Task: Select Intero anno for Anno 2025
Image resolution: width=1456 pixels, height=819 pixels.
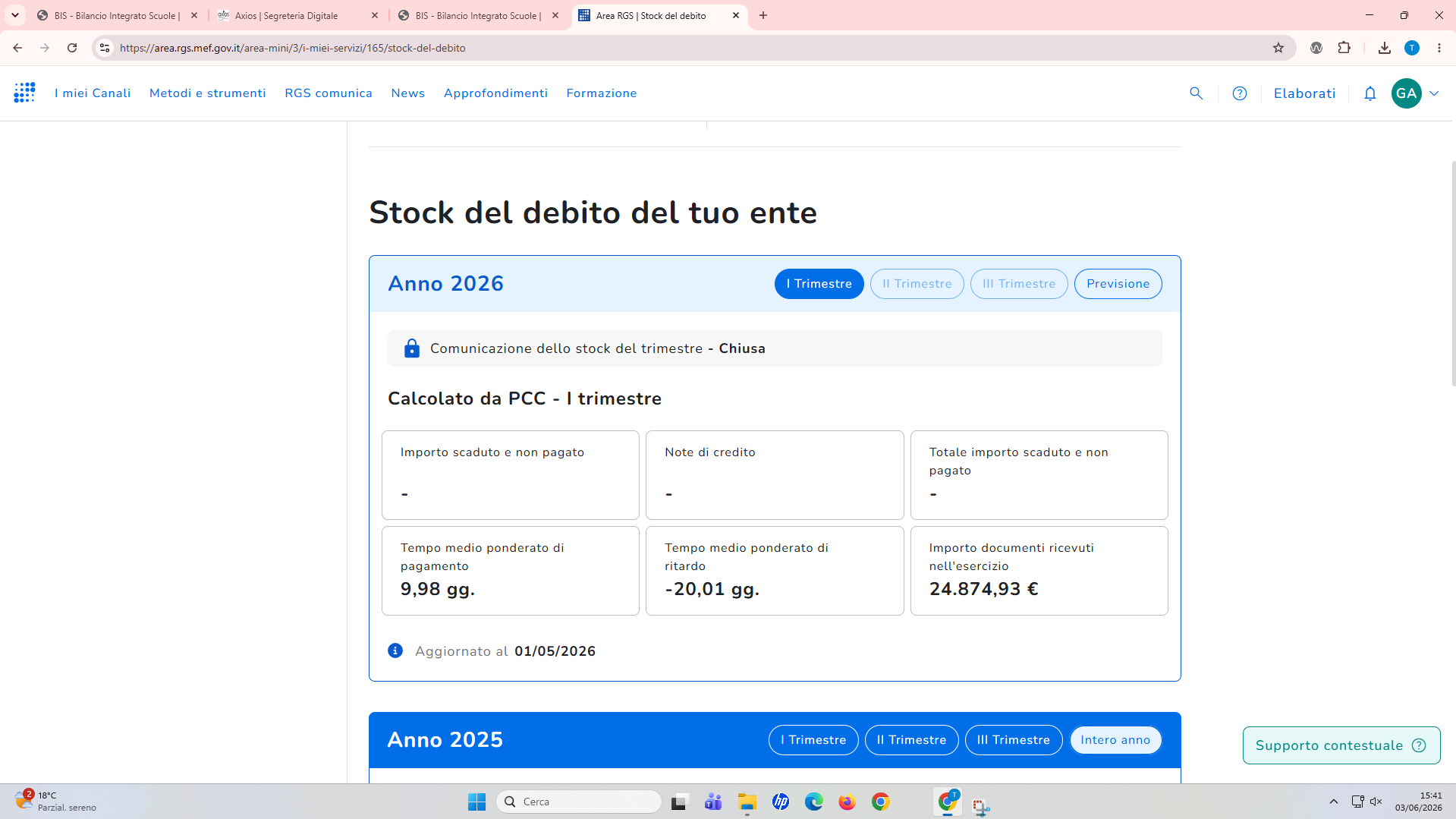Action: point(1115,740)
